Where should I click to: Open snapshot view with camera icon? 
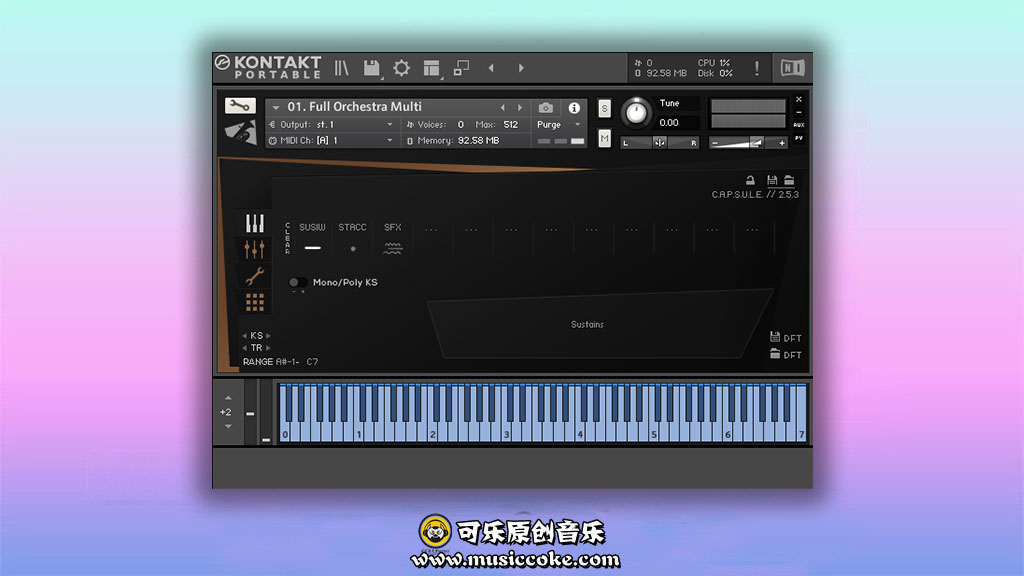tap(546, 108)
